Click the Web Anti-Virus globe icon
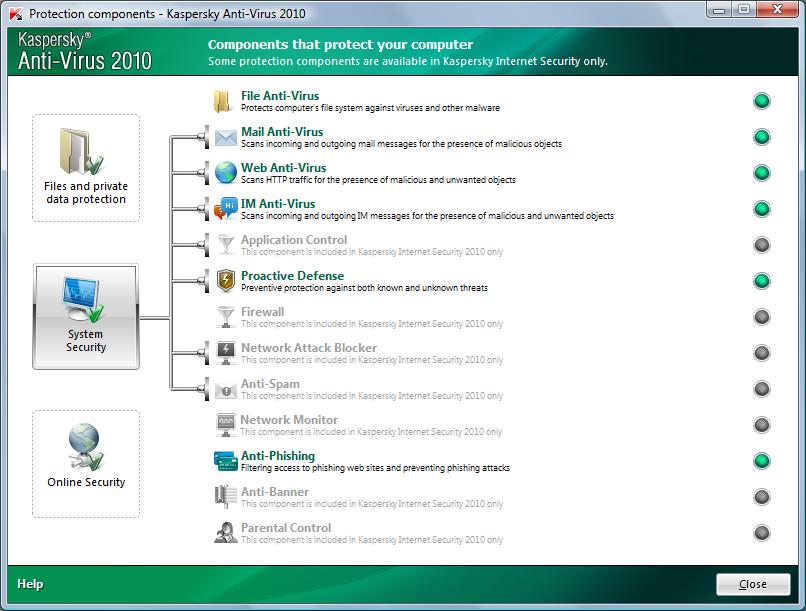The image size is (806, 611). point(226,173)
